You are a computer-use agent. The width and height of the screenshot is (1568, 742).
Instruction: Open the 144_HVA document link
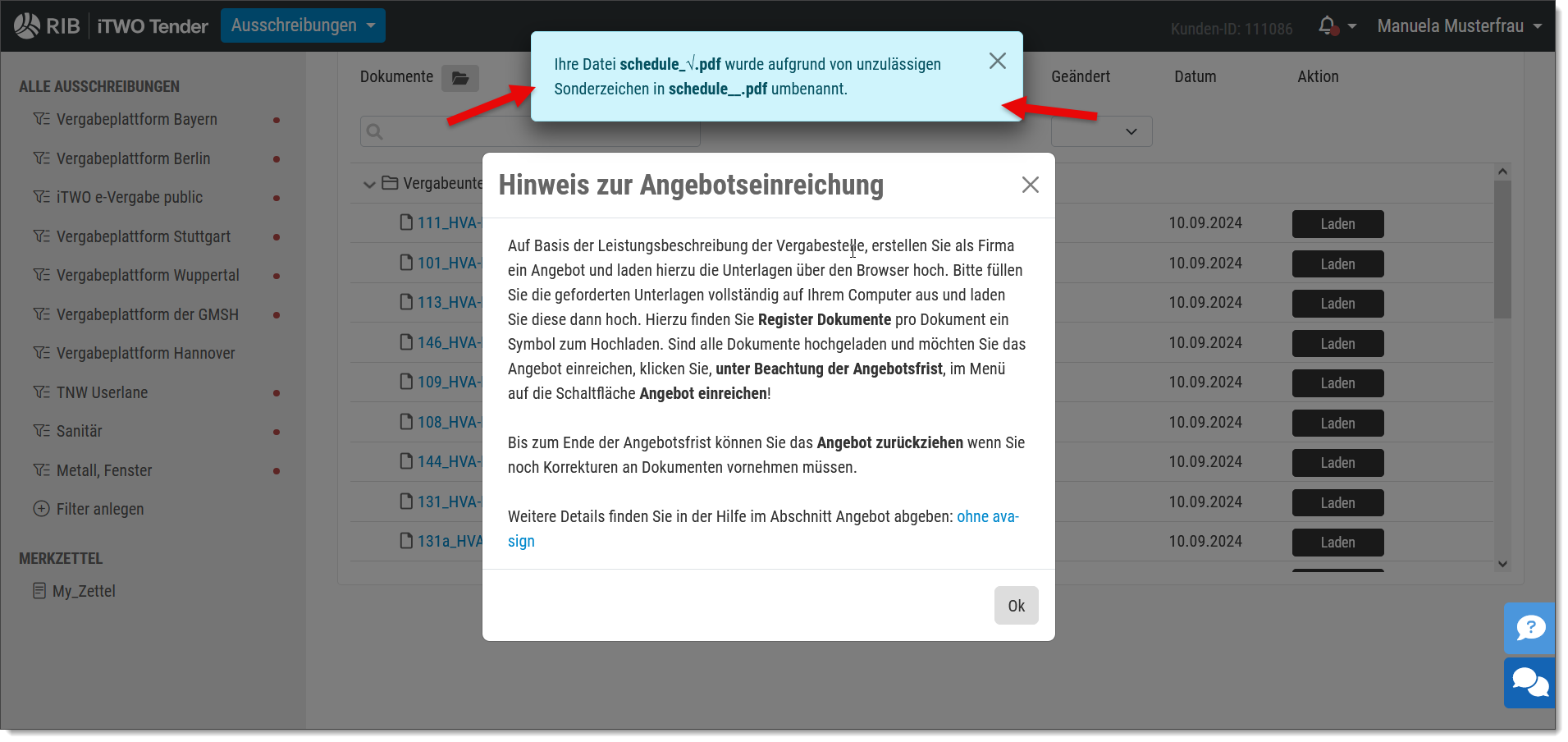[x=450, y=461]
